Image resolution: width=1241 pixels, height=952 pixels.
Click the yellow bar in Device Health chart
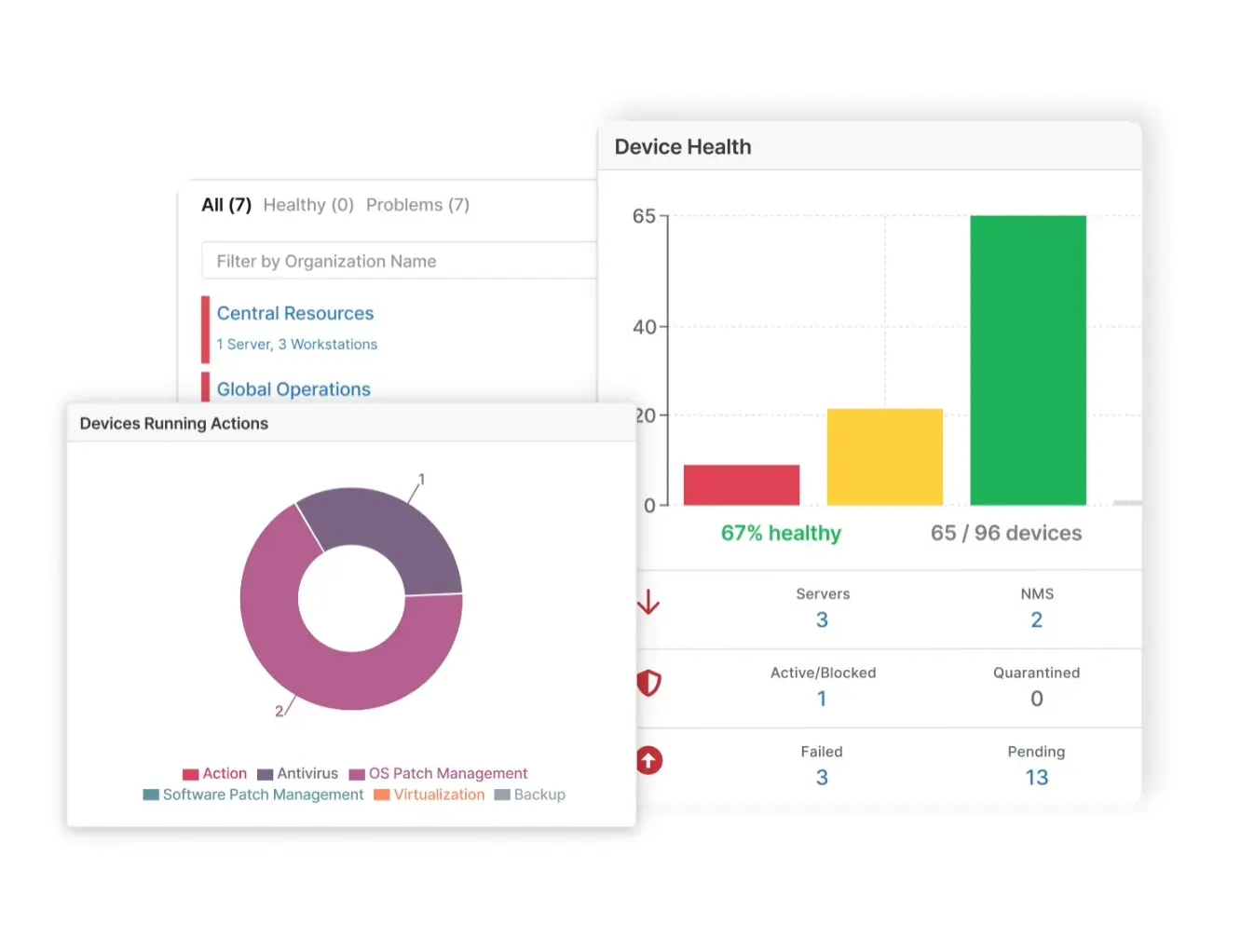884,456
